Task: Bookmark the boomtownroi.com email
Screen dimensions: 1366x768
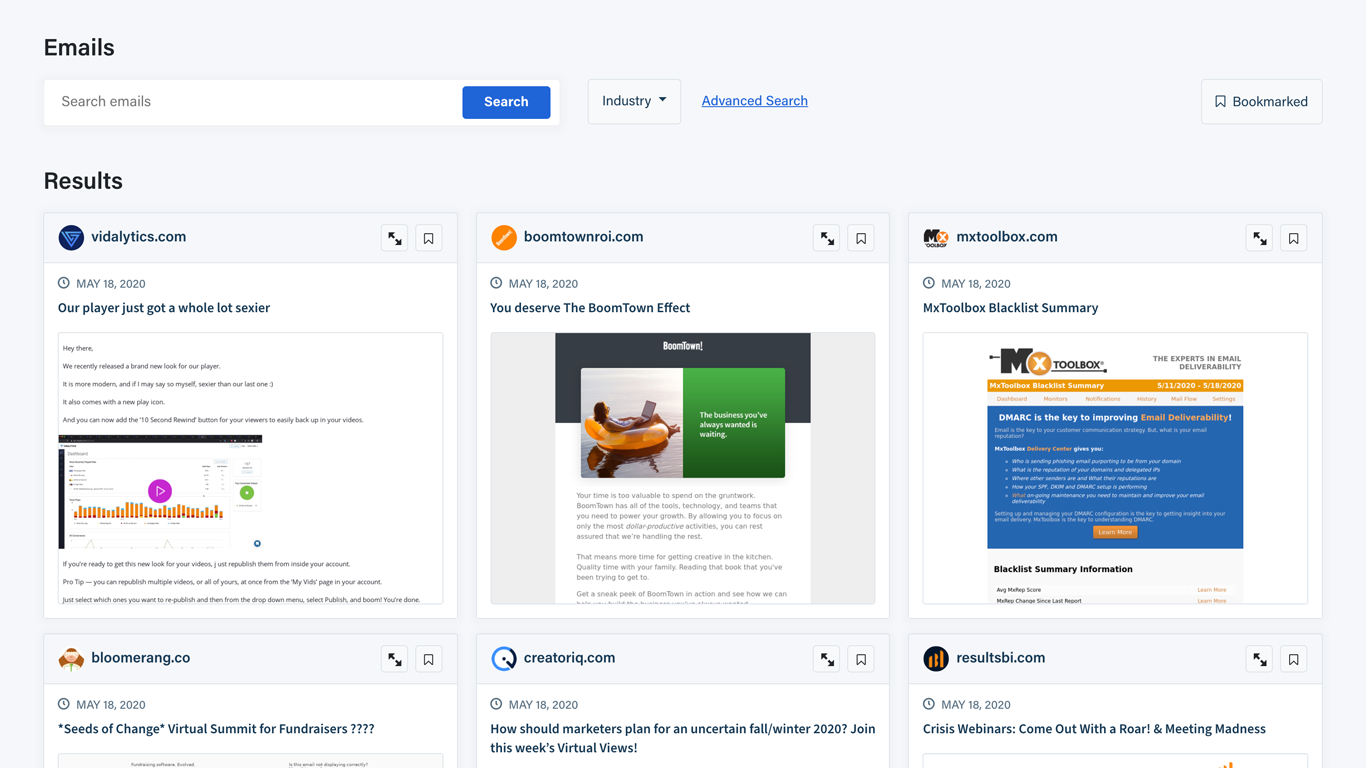Action: (x=861, y=238)
